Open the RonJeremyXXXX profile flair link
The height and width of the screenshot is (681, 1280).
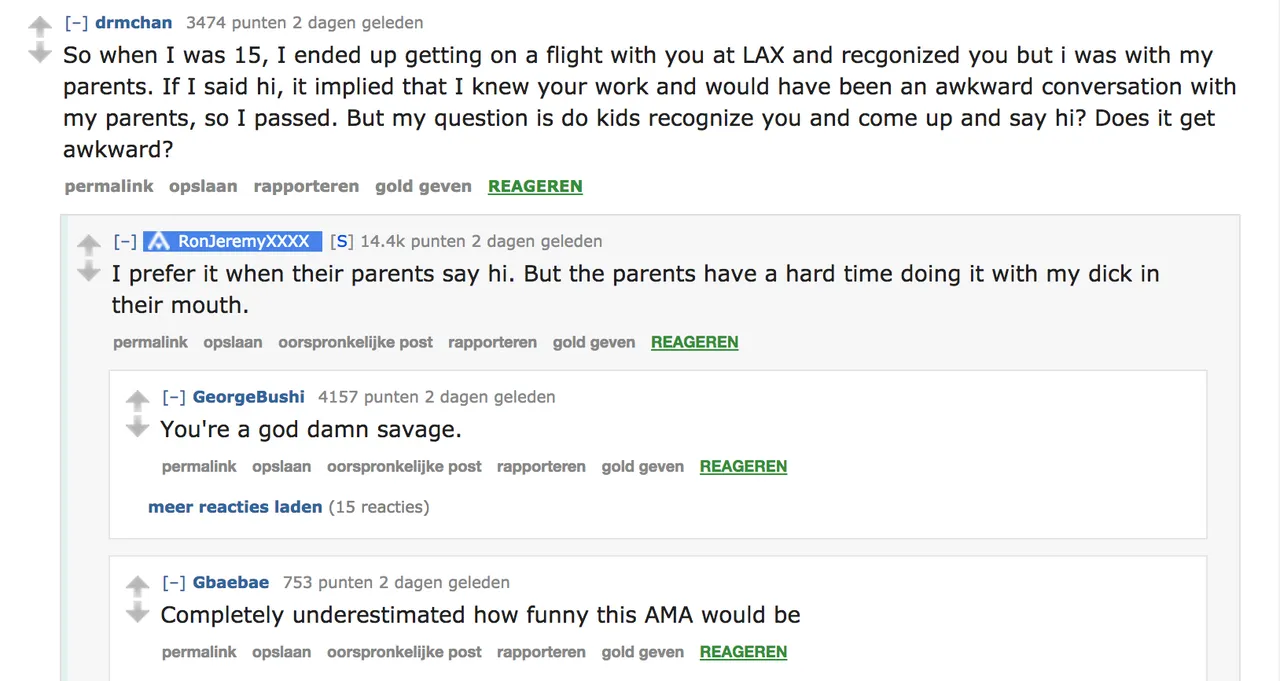click(x=233, y=241)
